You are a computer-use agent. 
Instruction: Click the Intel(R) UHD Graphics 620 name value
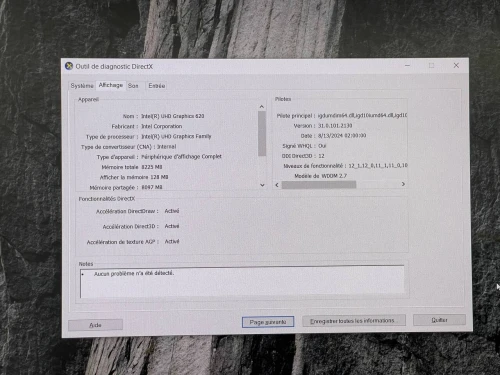[x=173, y=116]
